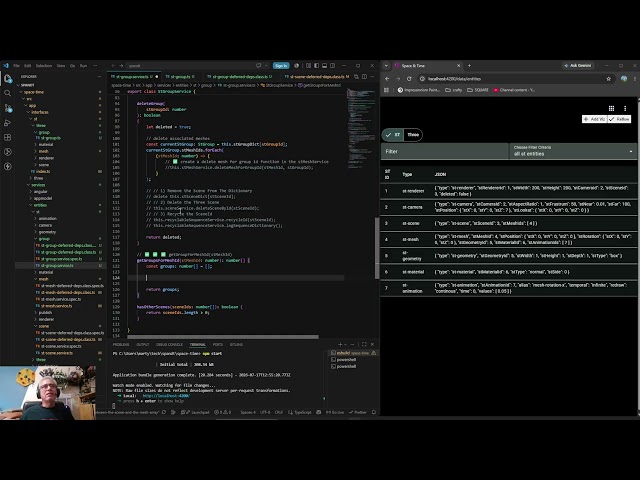
Task: Expand the material folder under interfaces
Action: pyautogui.click(x=45, y=144)
